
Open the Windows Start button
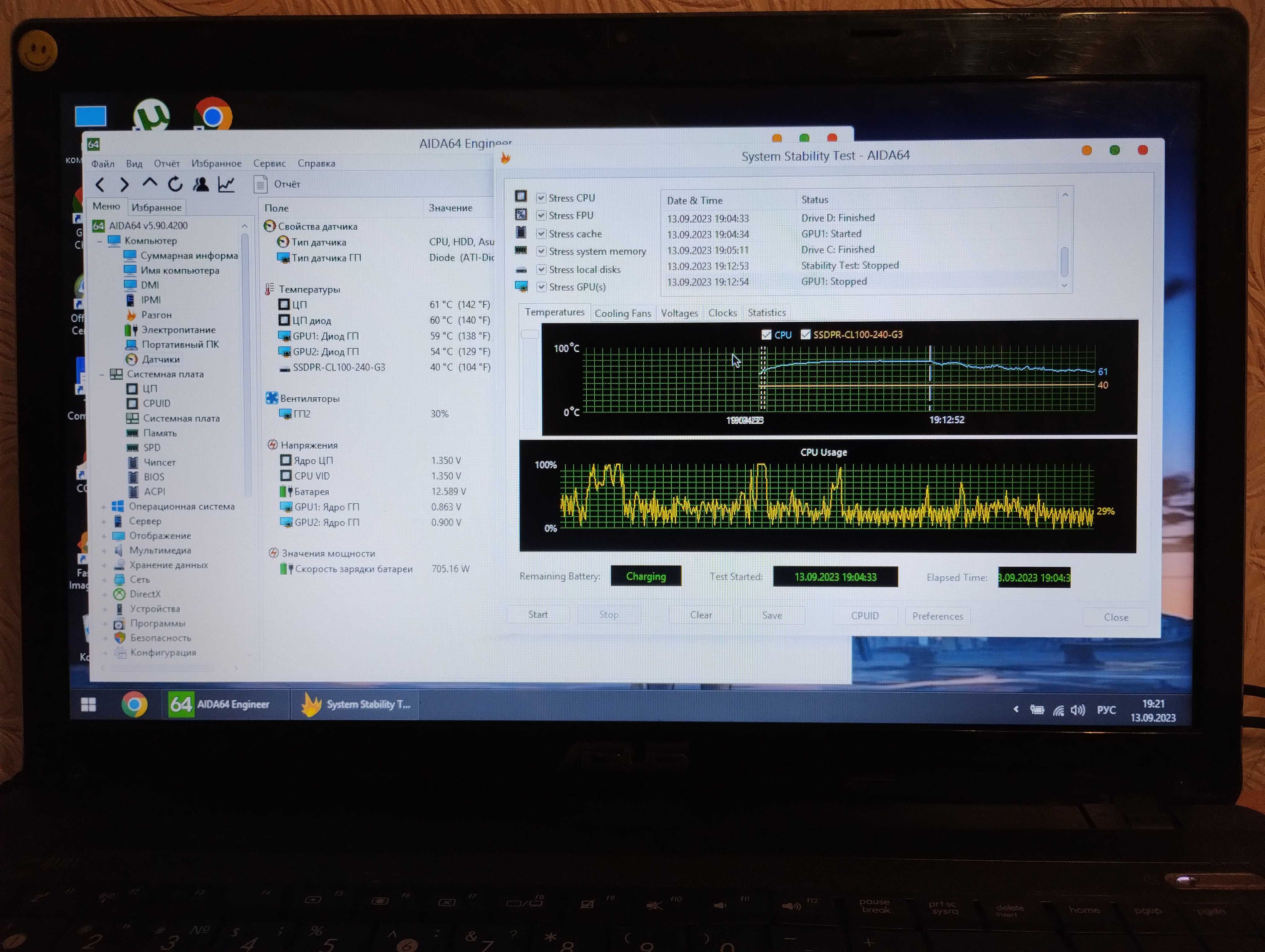pos(89,705)
